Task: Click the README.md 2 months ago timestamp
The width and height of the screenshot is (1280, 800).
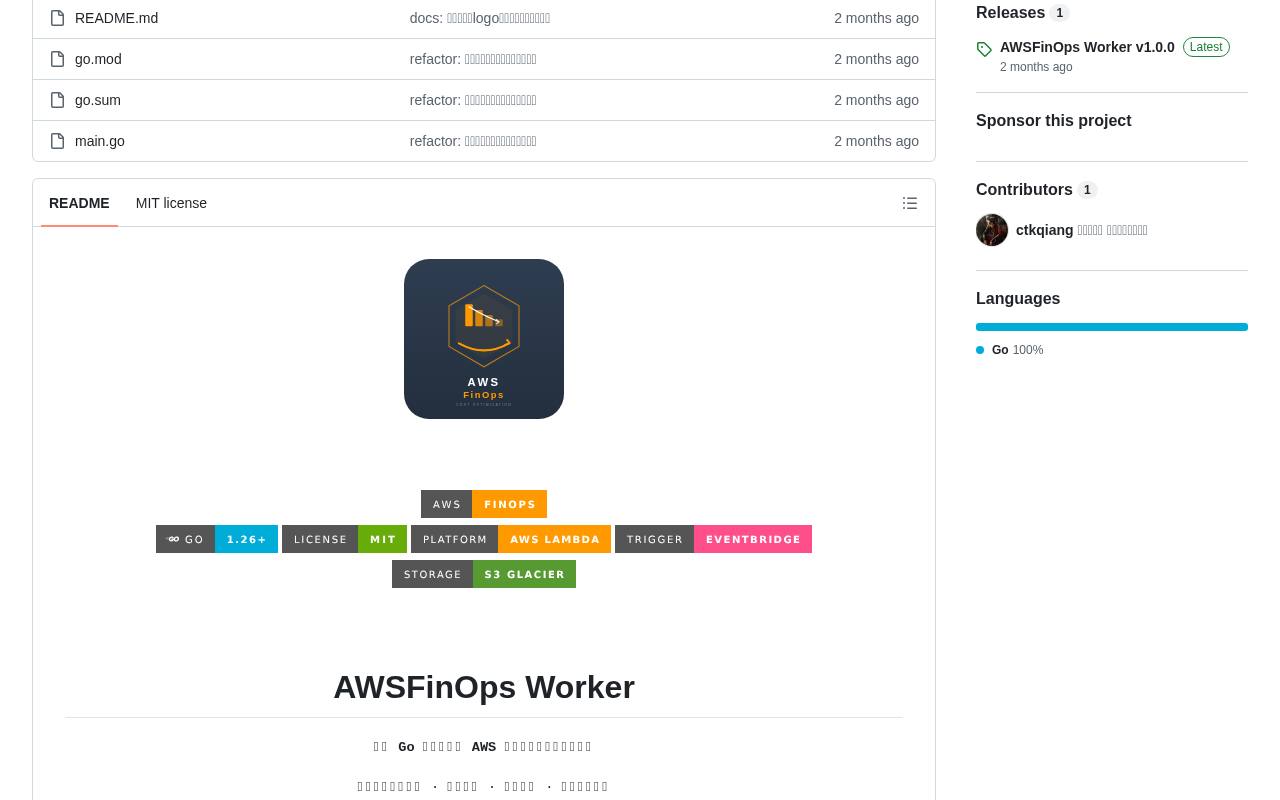Action: pos(876,18)
